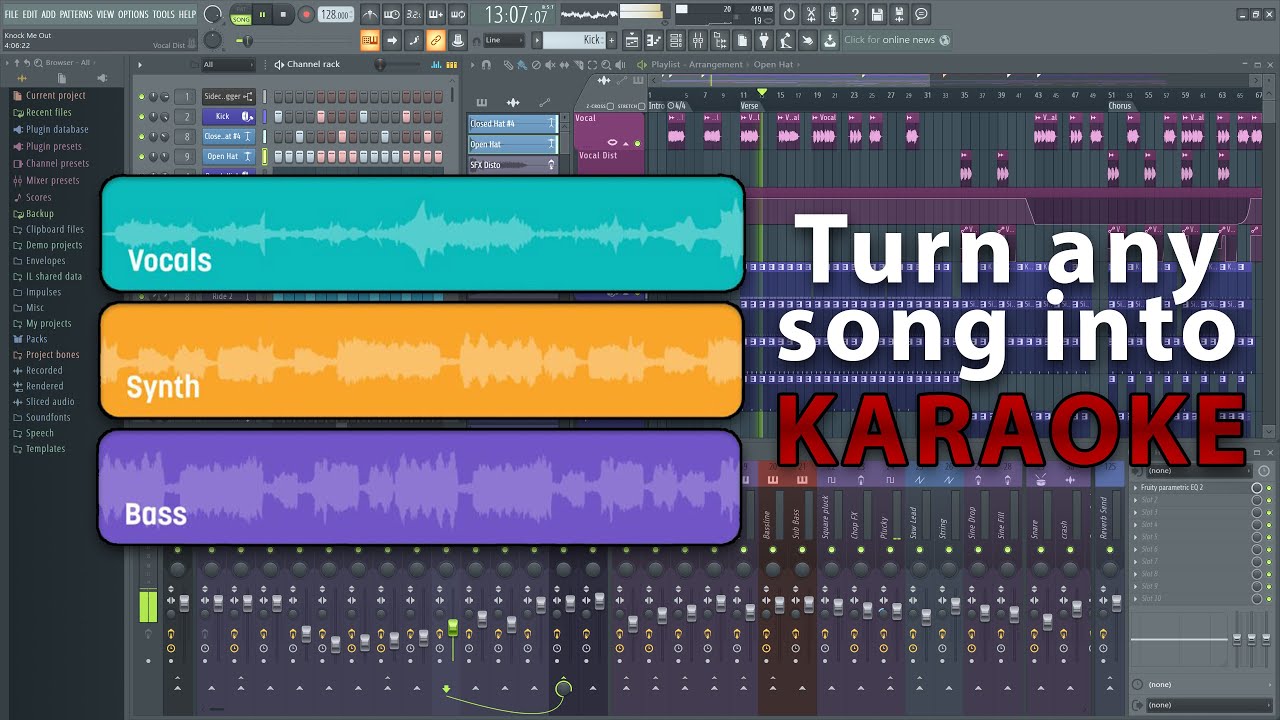1280x720 pixels.
Task: Pause playback with the pause button
Action: (x=263, y=14)
